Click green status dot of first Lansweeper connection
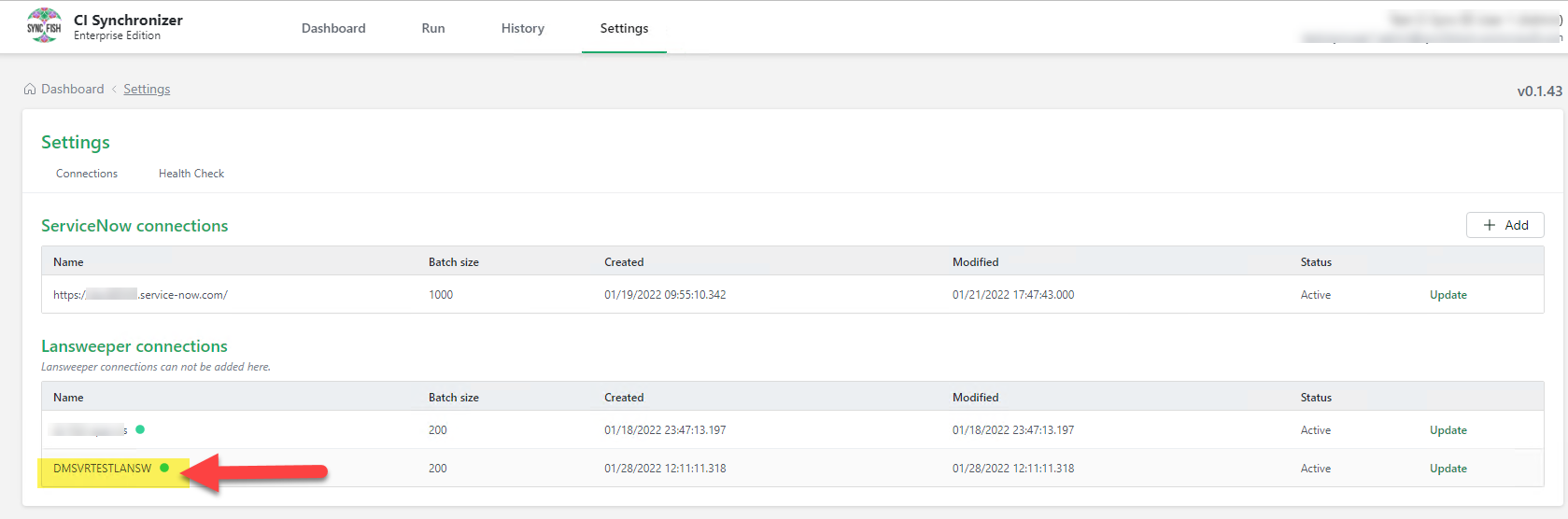1568x519 pixels. 140,429
